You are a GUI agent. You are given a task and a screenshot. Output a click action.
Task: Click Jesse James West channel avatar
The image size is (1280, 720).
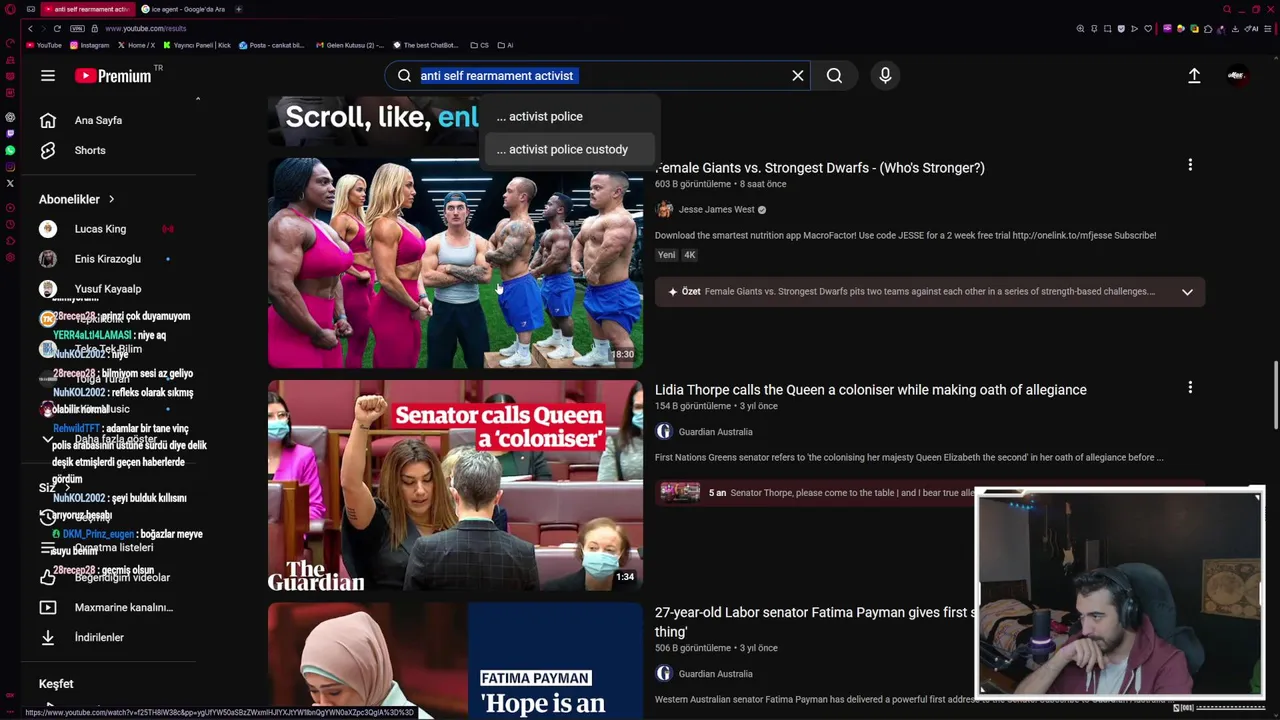click(664, 210)
